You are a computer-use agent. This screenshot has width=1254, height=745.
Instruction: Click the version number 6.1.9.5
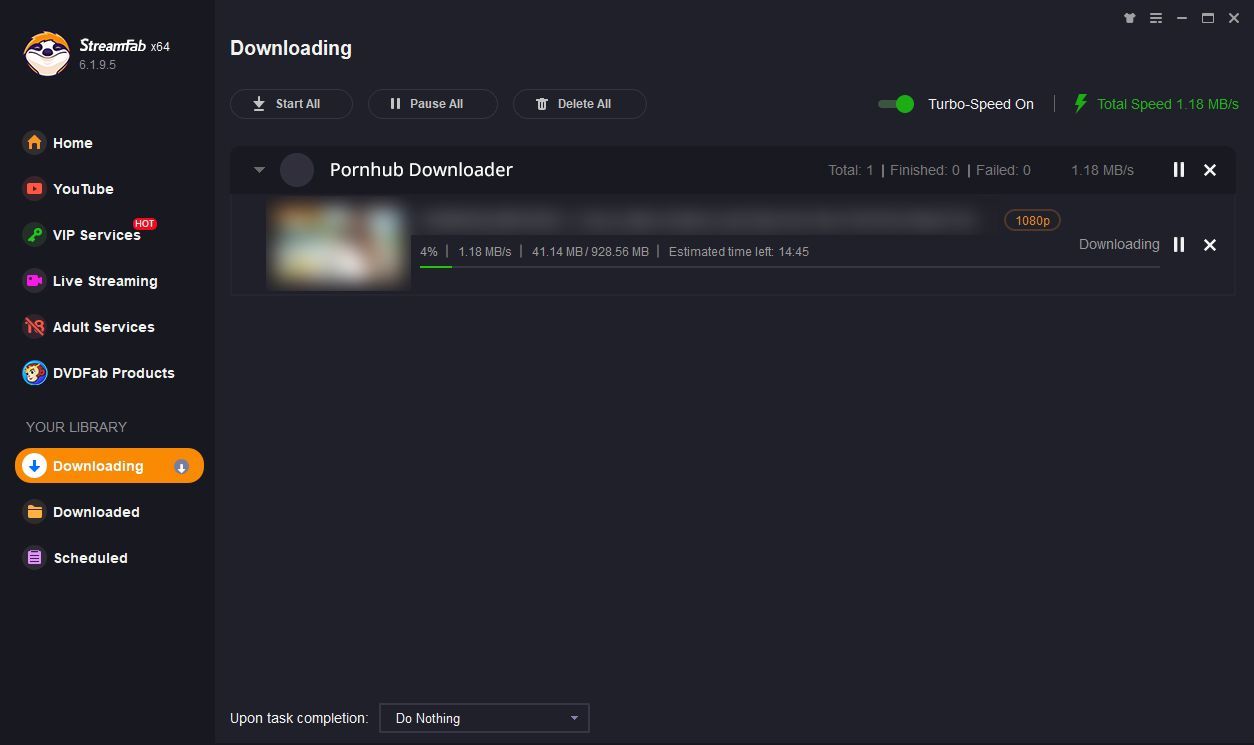pos(98,65)
